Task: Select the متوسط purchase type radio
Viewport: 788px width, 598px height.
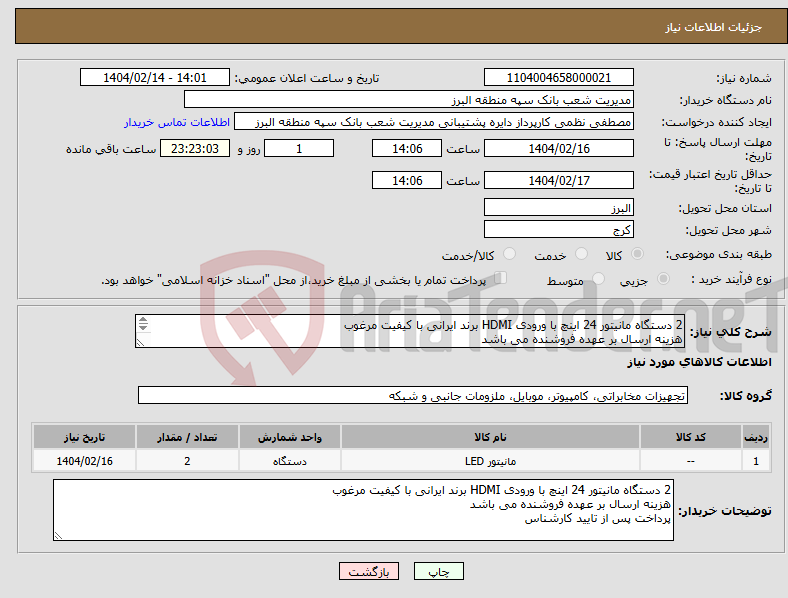Action: [599, 278]
